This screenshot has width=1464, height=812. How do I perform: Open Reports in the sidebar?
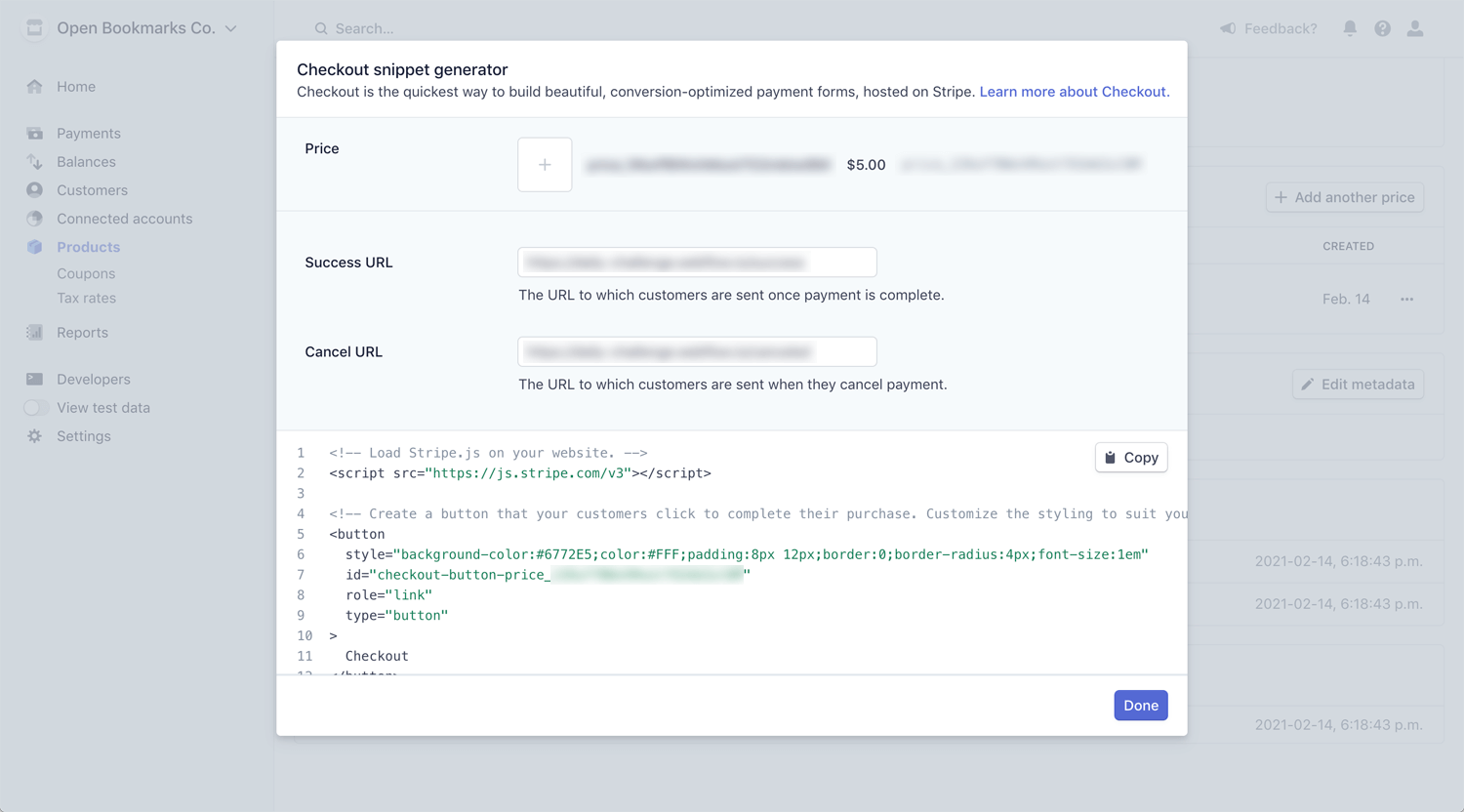click(82, 333)
